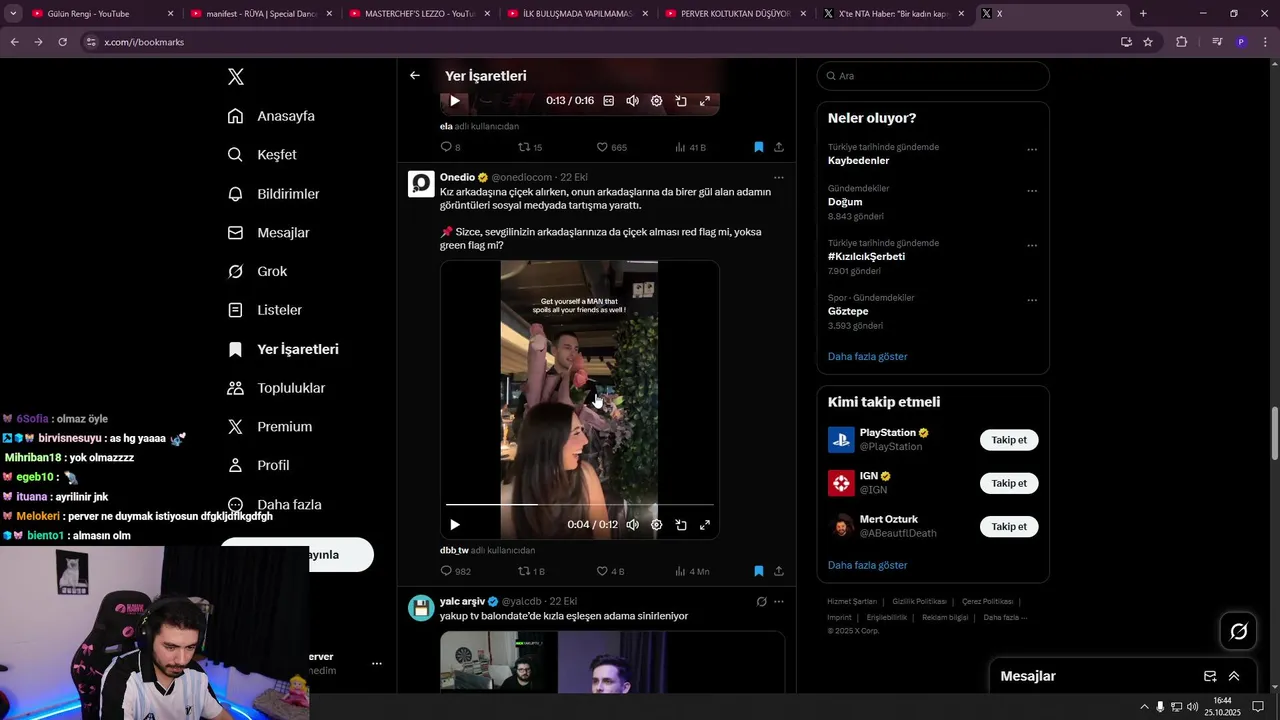
Task: Seek the Onedio video progress bar
Action: click(580, 505)
